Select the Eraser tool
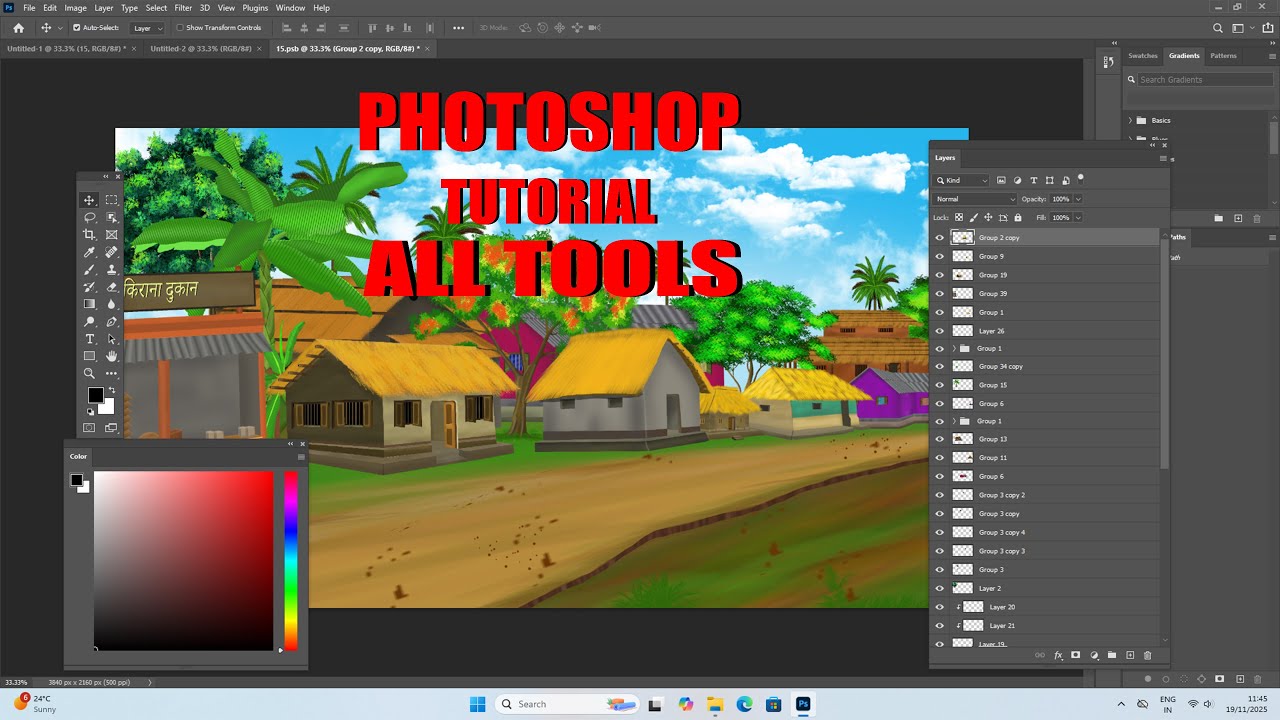 (x=112, y=287)
